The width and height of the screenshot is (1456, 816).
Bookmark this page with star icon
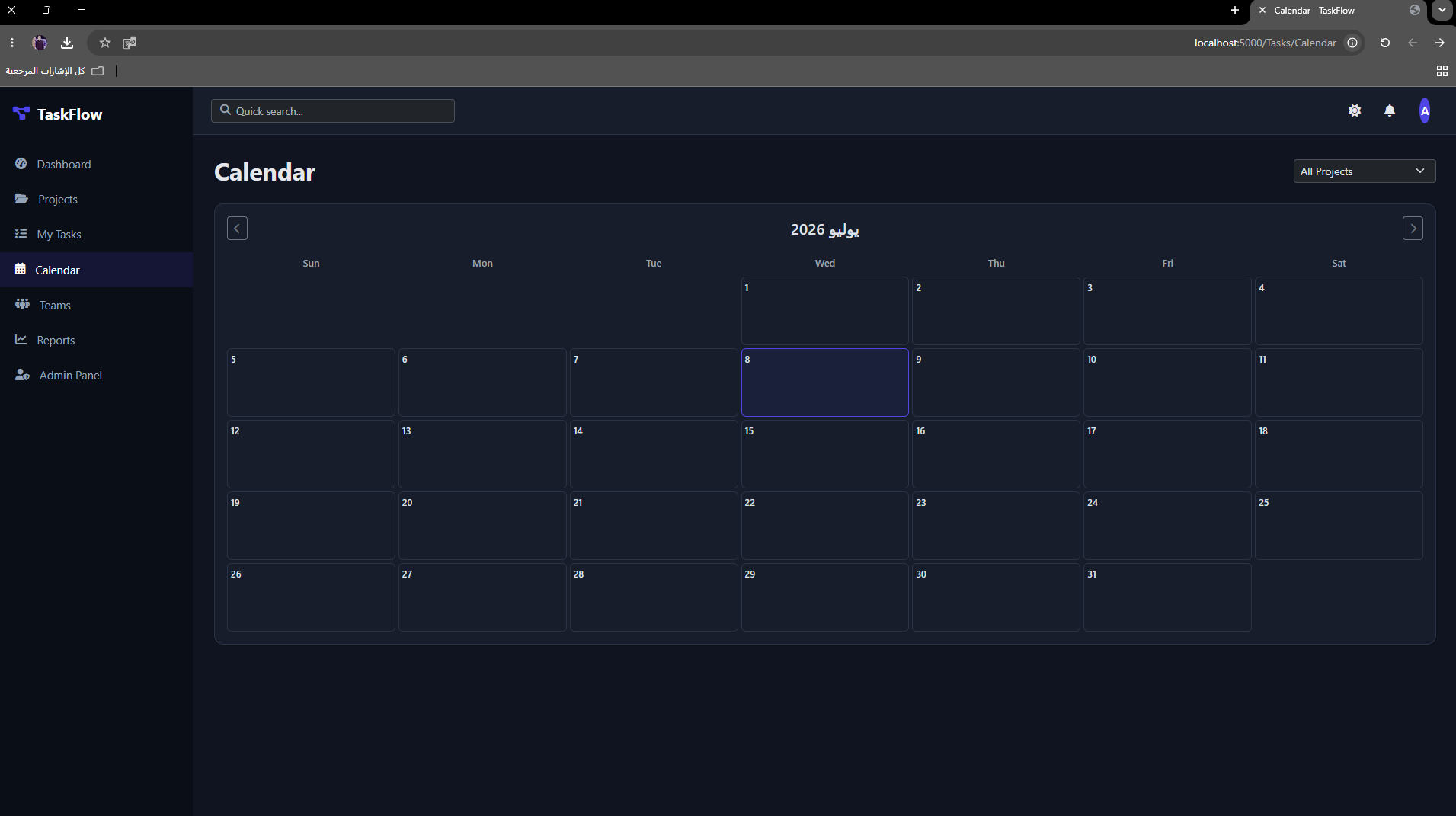pos(105,43)
